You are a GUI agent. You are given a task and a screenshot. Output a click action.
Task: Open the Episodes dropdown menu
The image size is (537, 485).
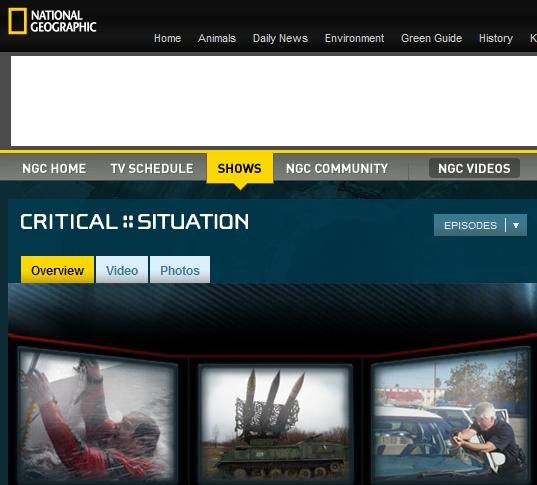[480, 225]
